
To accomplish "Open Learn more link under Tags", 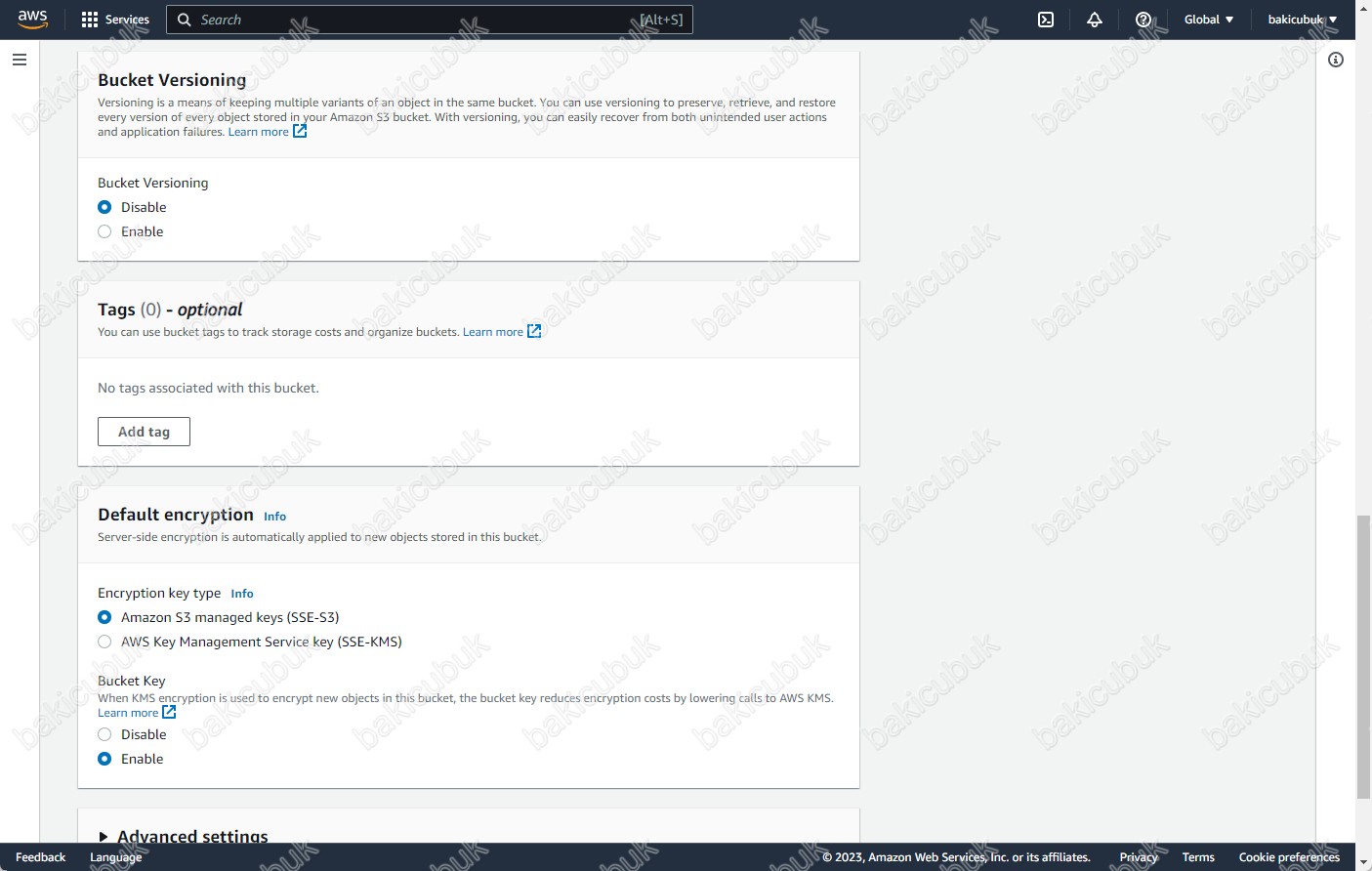I will pos(492,332).
